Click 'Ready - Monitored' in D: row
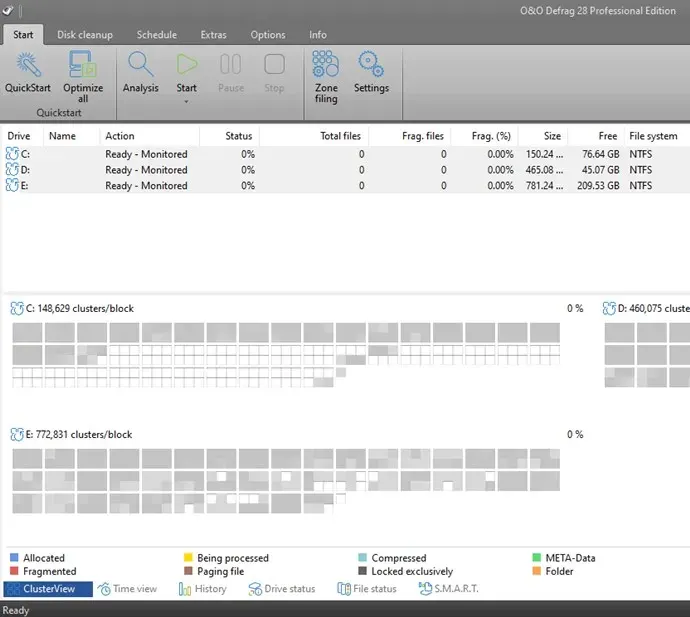 click(x=146, y=170)
